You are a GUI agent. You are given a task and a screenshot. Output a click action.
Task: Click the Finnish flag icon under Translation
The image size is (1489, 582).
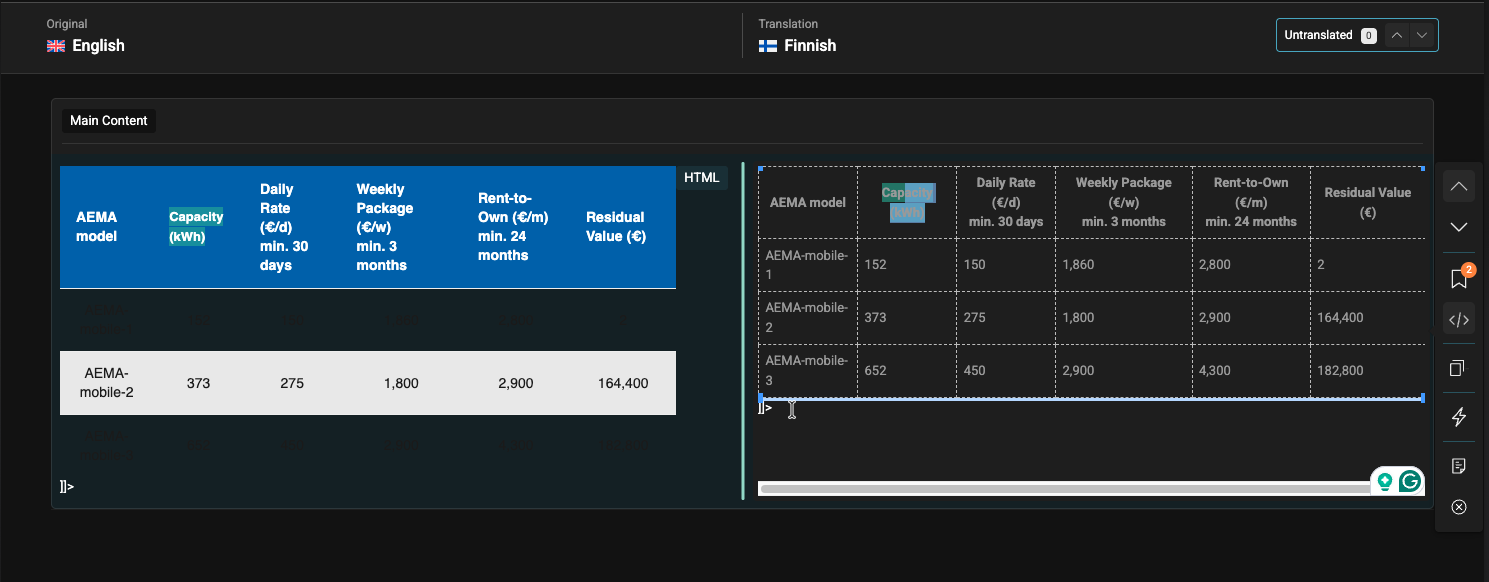(x=766, y=45)
